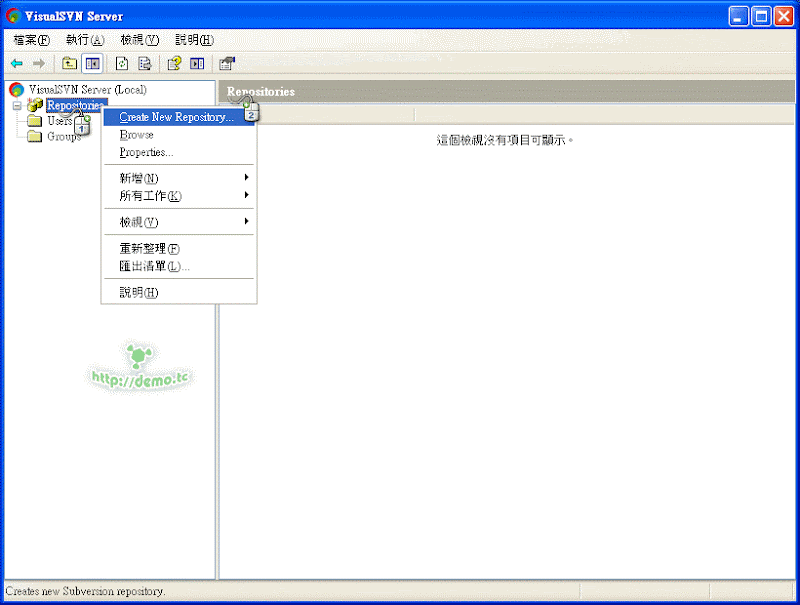Click the Refresh toolbar icon
The image size is (800, 605).
point(122,64)
